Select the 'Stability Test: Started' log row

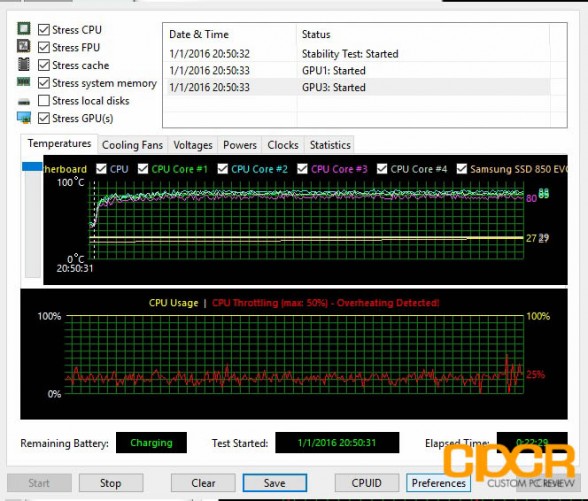358,54
